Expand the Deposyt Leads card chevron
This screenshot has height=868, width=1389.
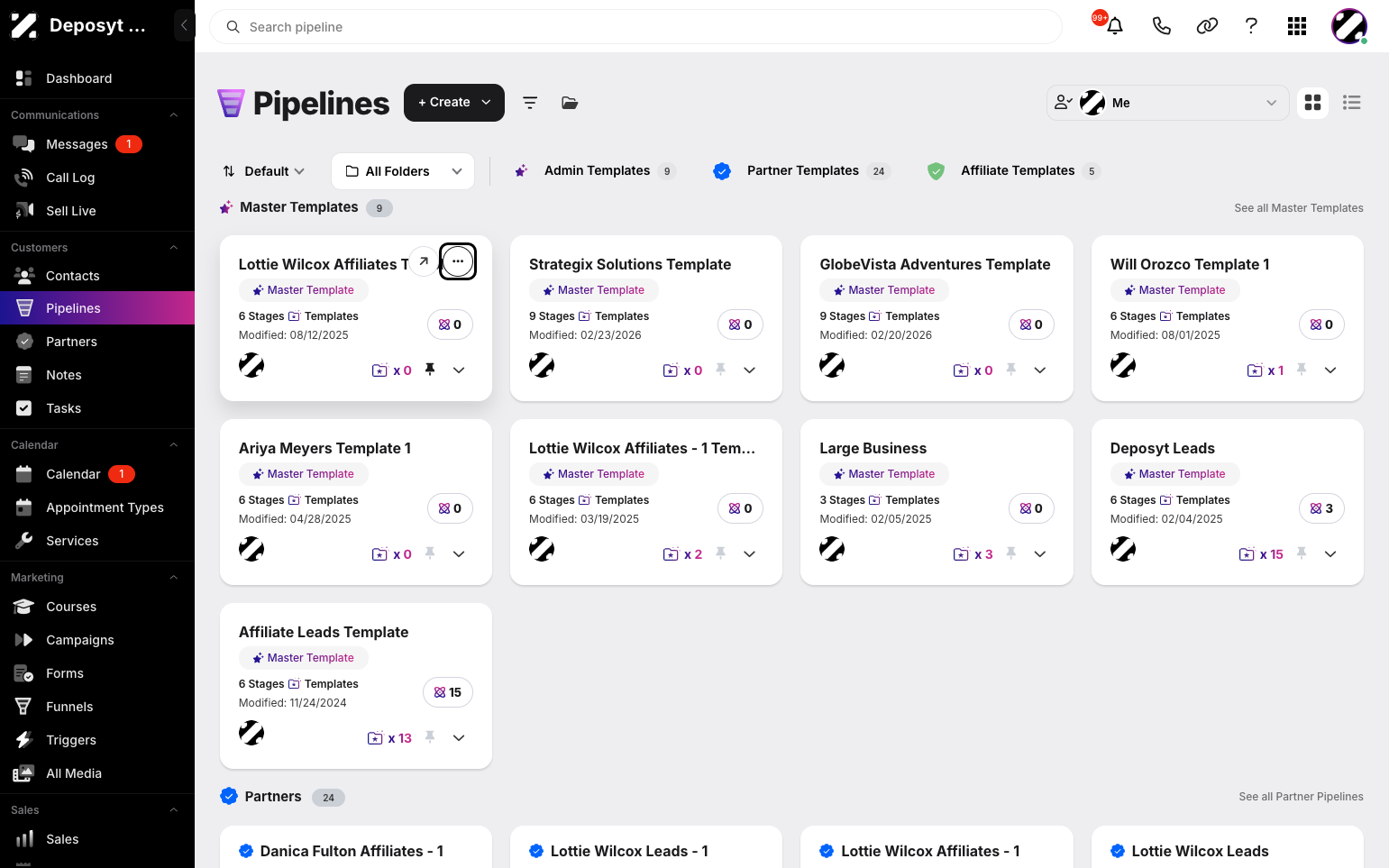pos(1330,554)
